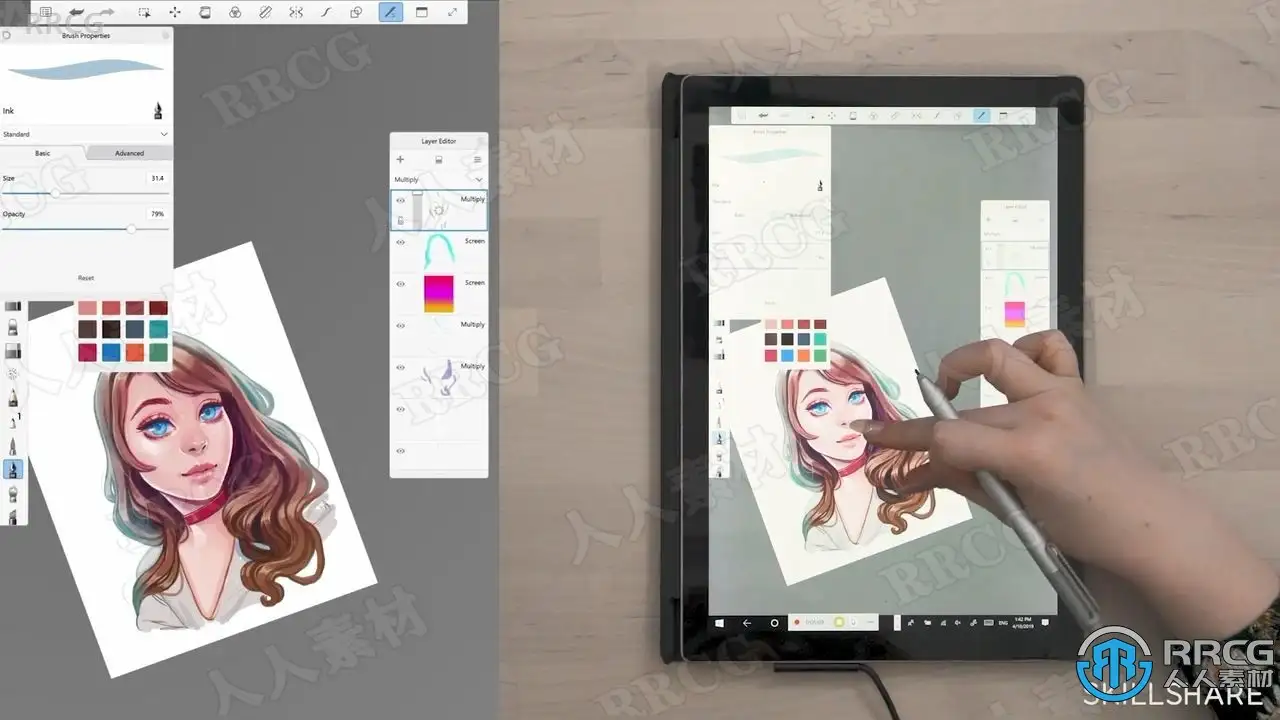Click the Windows Start button on the tablet
The height and width of the screenshot is (720, 1280).
click(x=719, y=623)
